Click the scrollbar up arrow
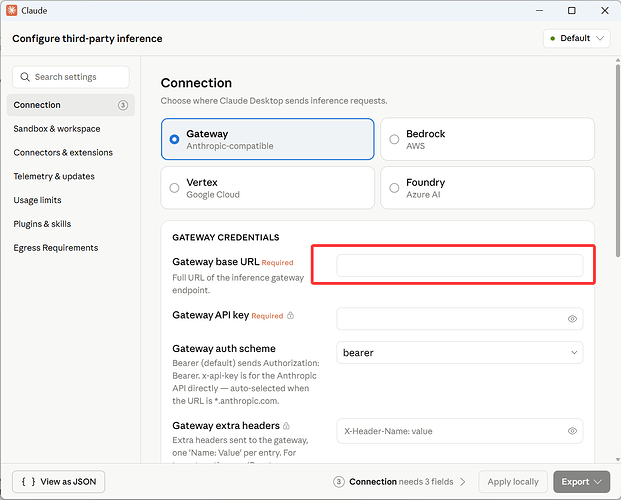This screenshot has width=621, height=500. point(617,60)
